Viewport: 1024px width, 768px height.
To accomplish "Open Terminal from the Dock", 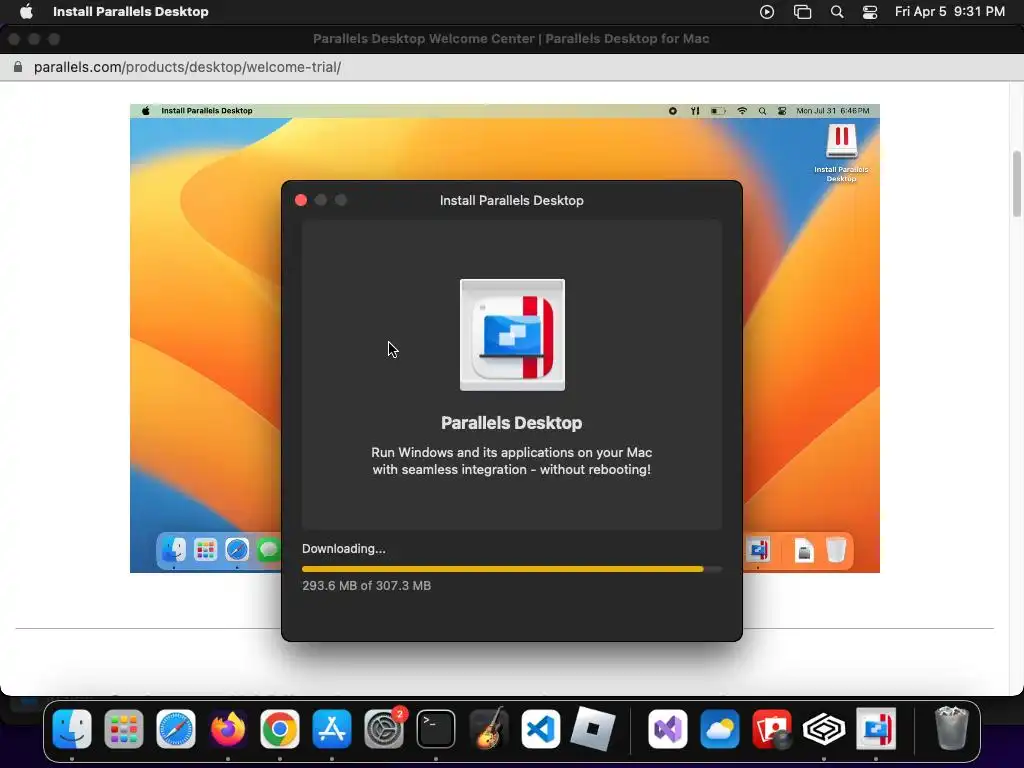I will (436, 729).
